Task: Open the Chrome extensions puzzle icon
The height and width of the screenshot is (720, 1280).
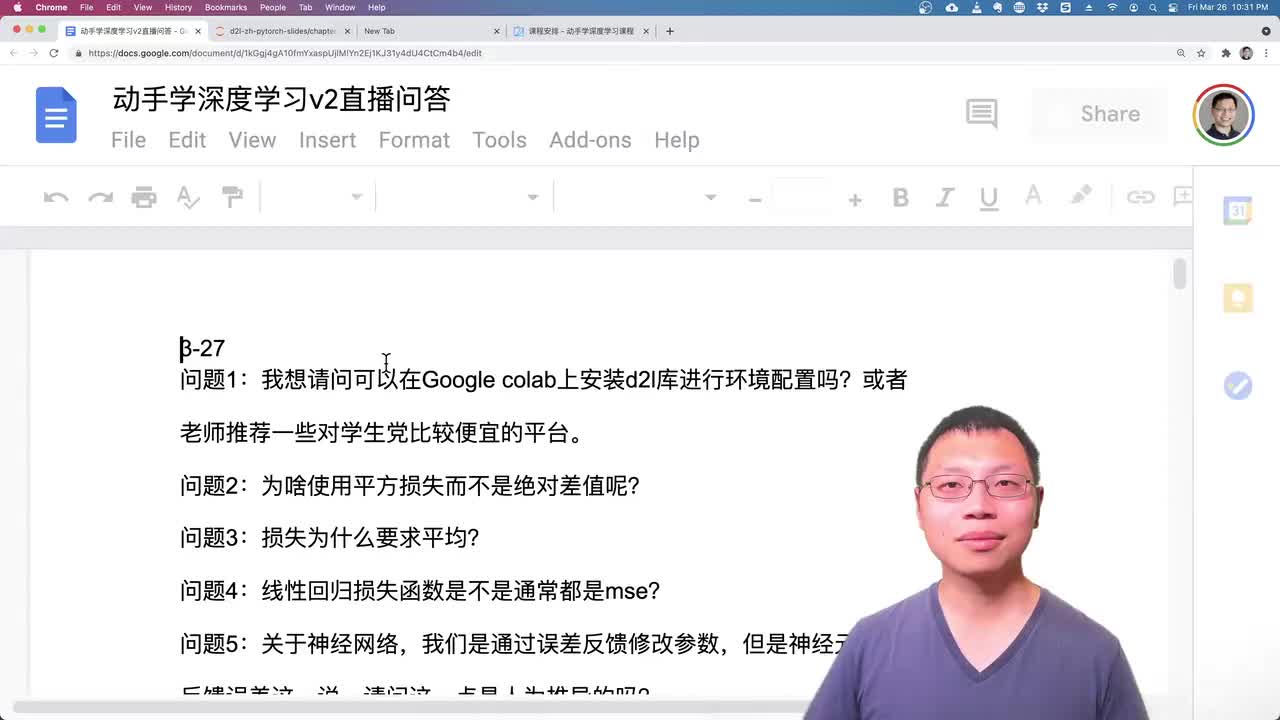Action: click(1226, 53)
